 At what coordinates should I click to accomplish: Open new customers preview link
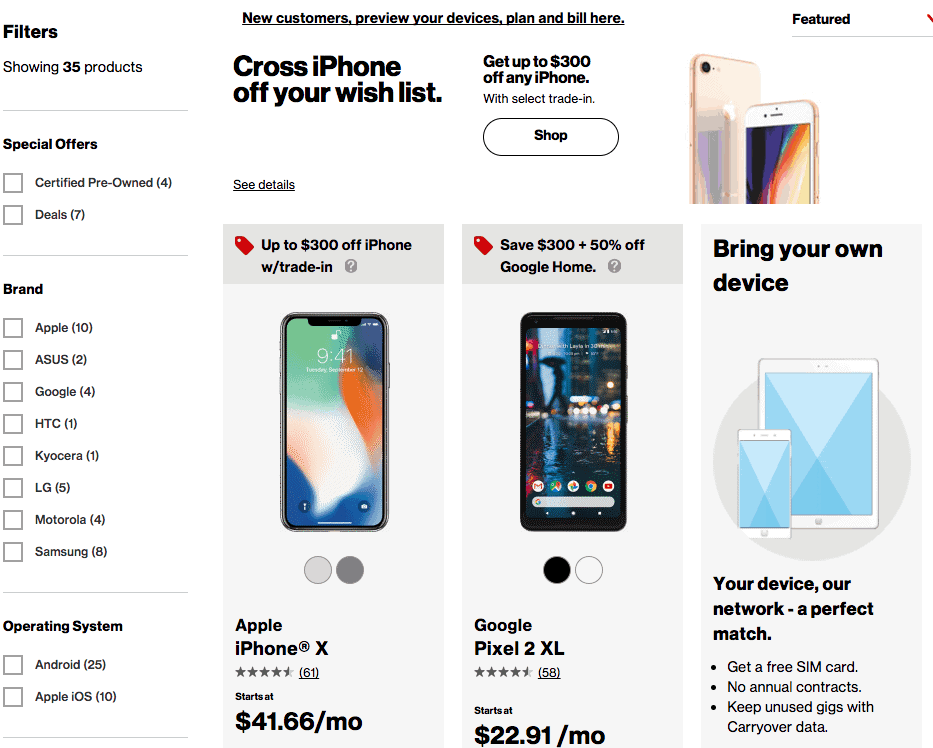(x=433, y=18)
